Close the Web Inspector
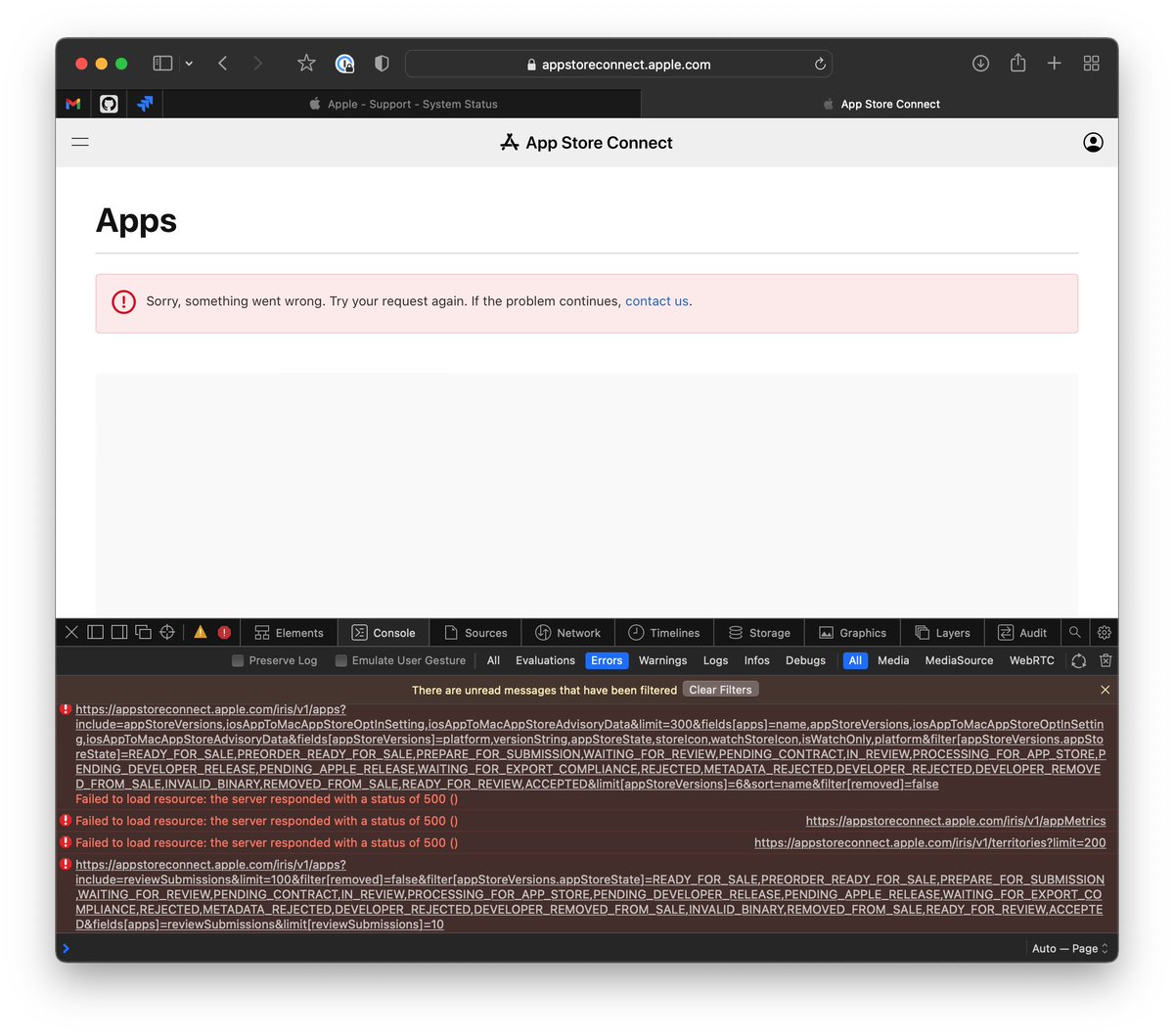The width and height of the screenshot is (1174, 1036). (71, 632)
